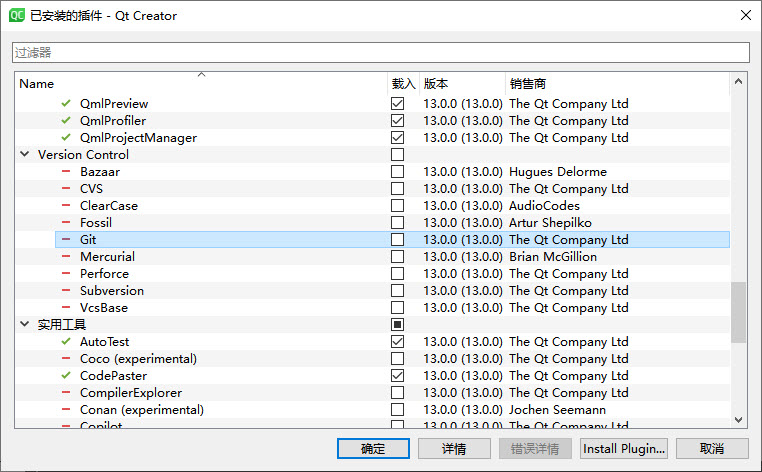This screenshot has width=762, height=472.
Task: Click red dash status icon beside Mercurial
Action: click(x=66, y=256)
